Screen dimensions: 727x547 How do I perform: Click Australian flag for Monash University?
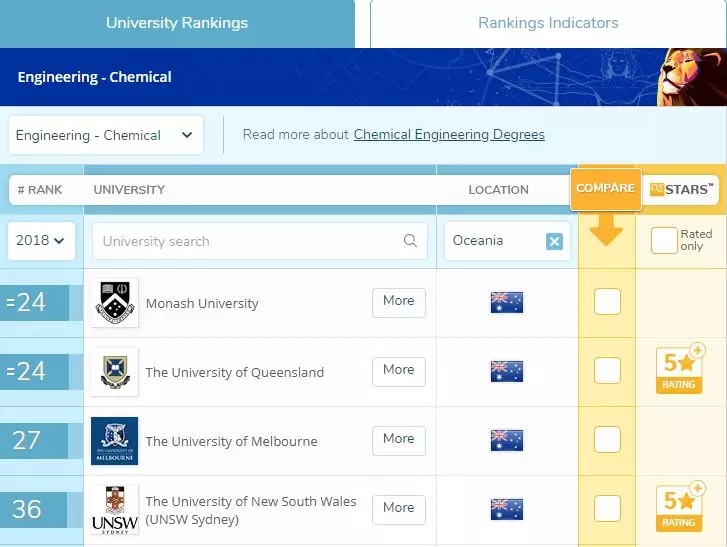506,303
